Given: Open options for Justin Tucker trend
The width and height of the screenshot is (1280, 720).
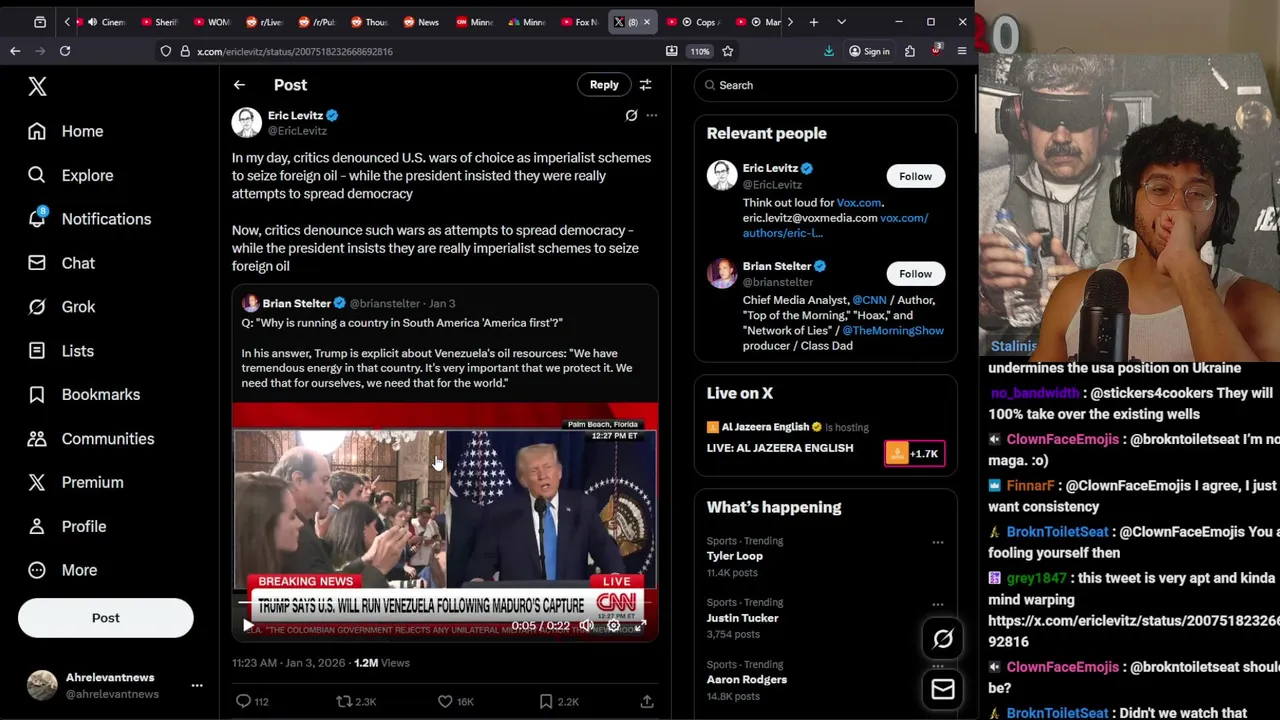Looking at the screenshot, I should [938, 604].
